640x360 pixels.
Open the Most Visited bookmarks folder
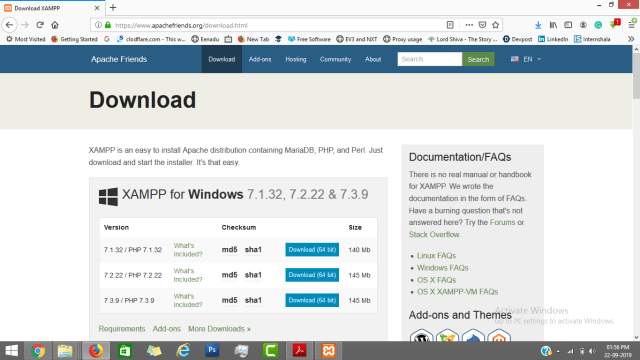[25, 39]
